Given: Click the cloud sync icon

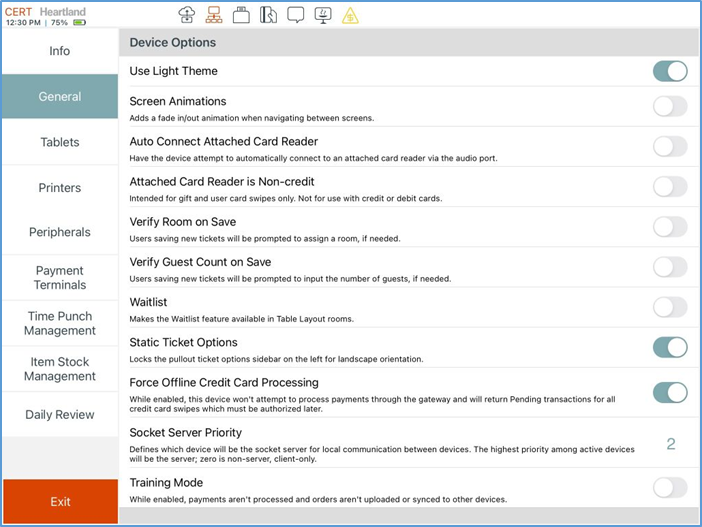Looking at the screenshot, I should [187, 15].
